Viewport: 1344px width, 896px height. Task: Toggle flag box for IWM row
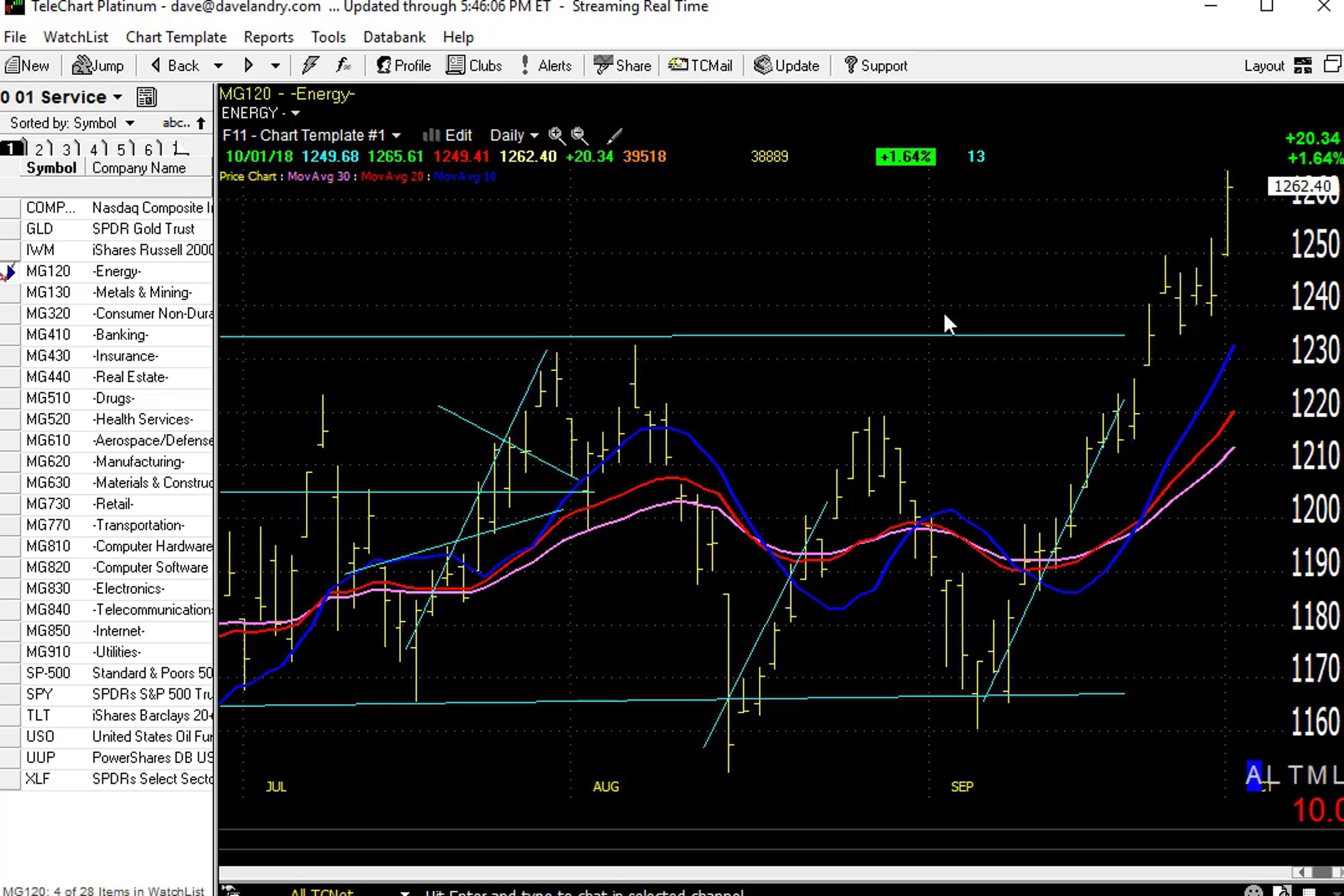10,250
